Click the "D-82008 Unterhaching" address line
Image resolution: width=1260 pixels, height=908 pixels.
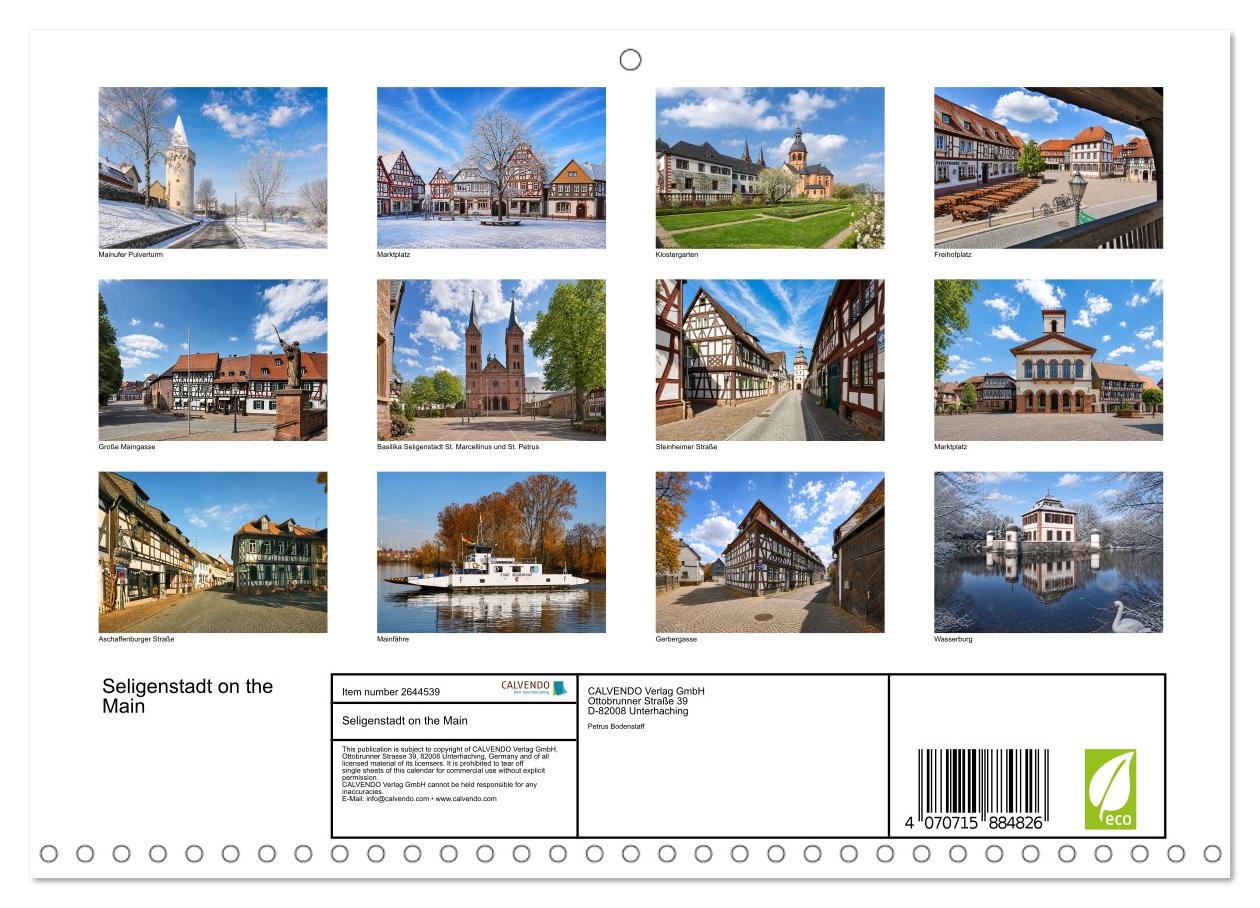click(x=638, y=711)
